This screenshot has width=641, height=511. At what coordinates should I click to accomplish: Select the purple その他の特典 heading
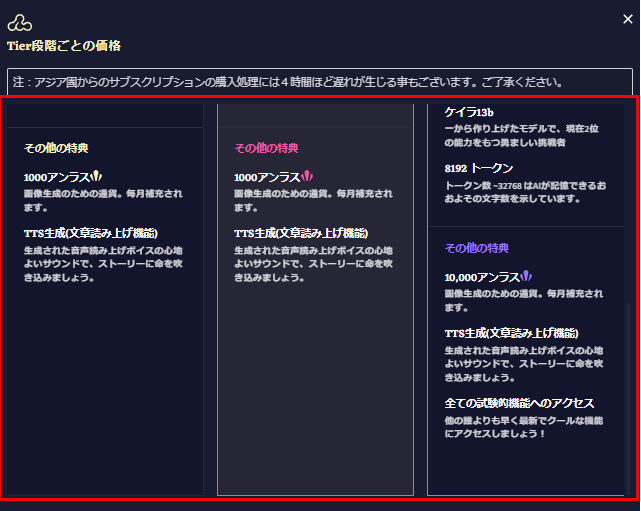pyautogui.click(x=477, y=248)
